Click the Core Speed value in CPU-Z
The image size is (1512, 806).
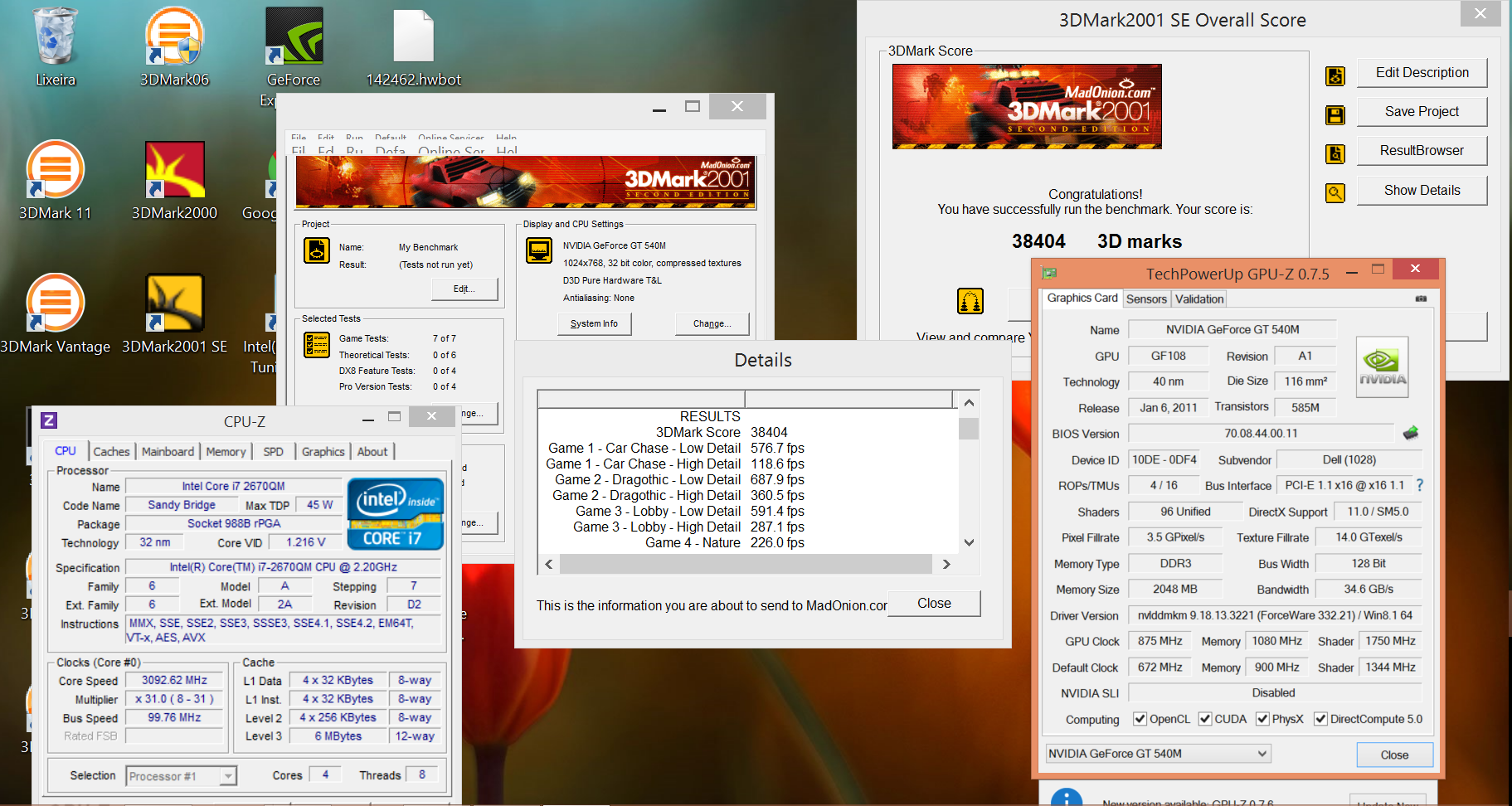coord(174,680)
